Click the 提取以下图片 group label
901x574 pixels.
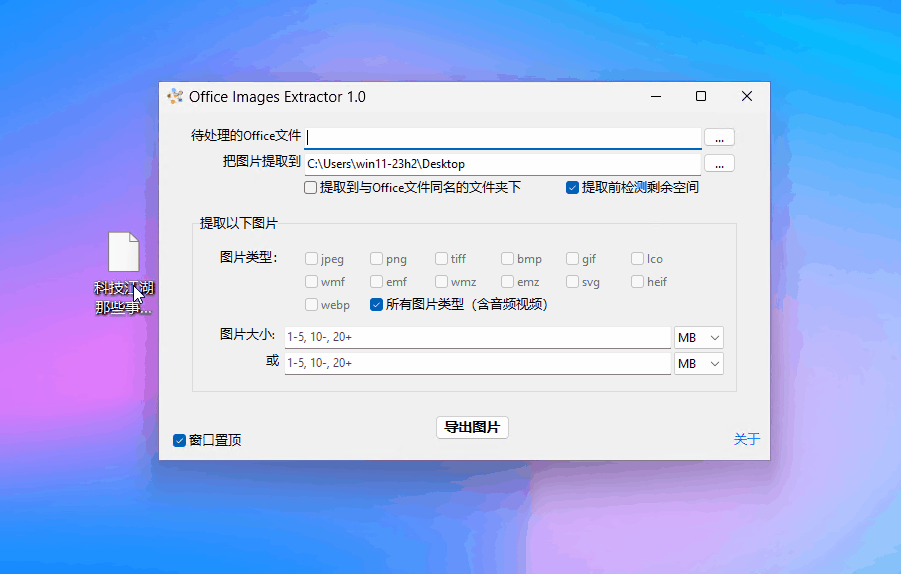pos(238,223)
